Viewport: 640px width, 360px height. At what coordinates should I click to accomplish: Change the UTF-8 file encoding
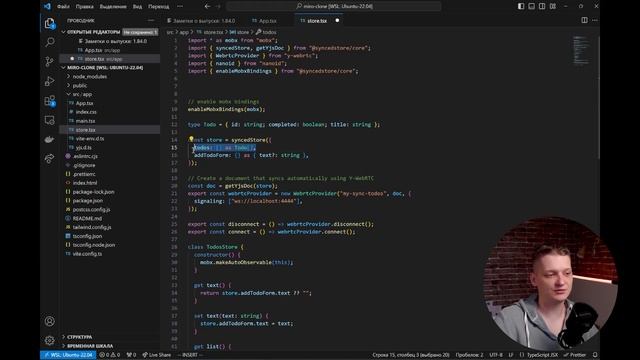(x=496, y=355)
